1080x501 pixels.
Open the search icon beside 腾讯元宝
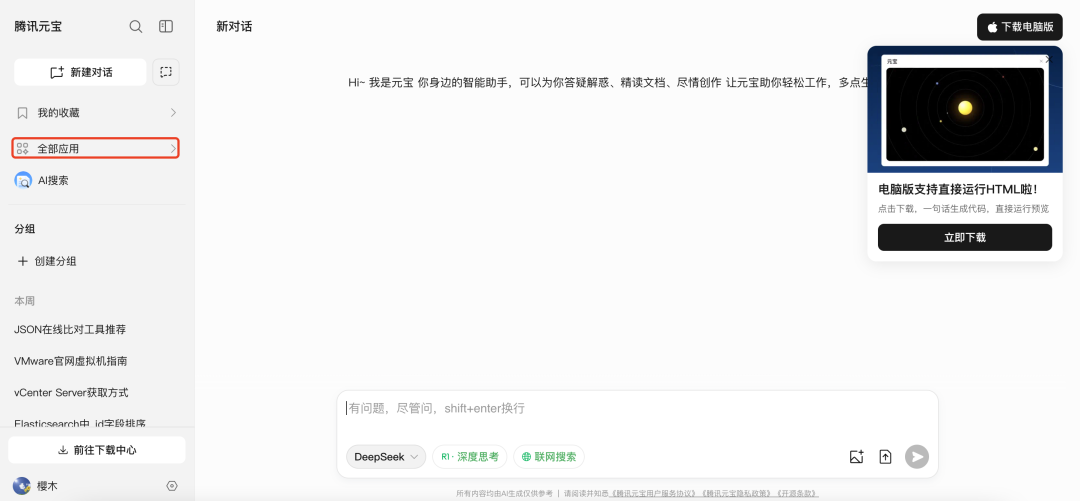click(x=136, y=27)
